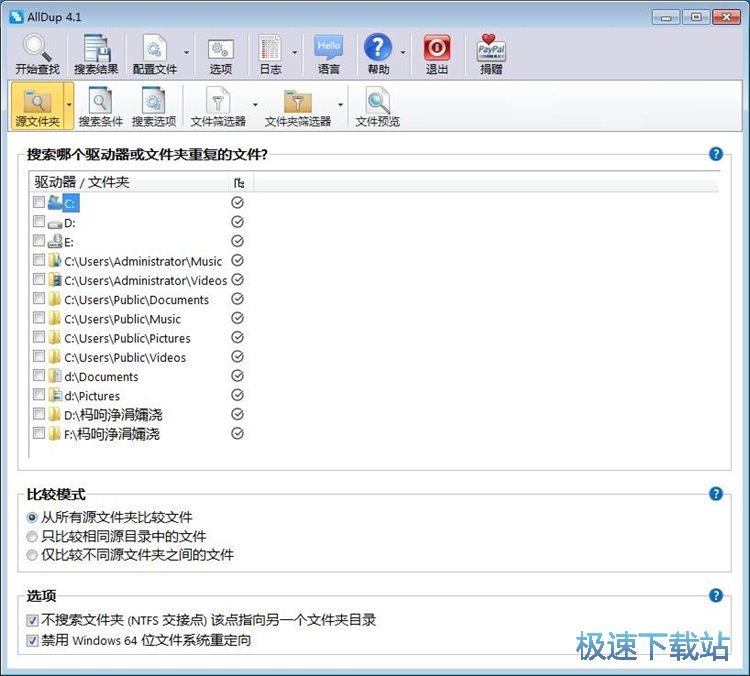Click subfolder status icon for D: drive
Viewport: 750px width, 676px height.
pyautogui.click(x=237, y=222)
